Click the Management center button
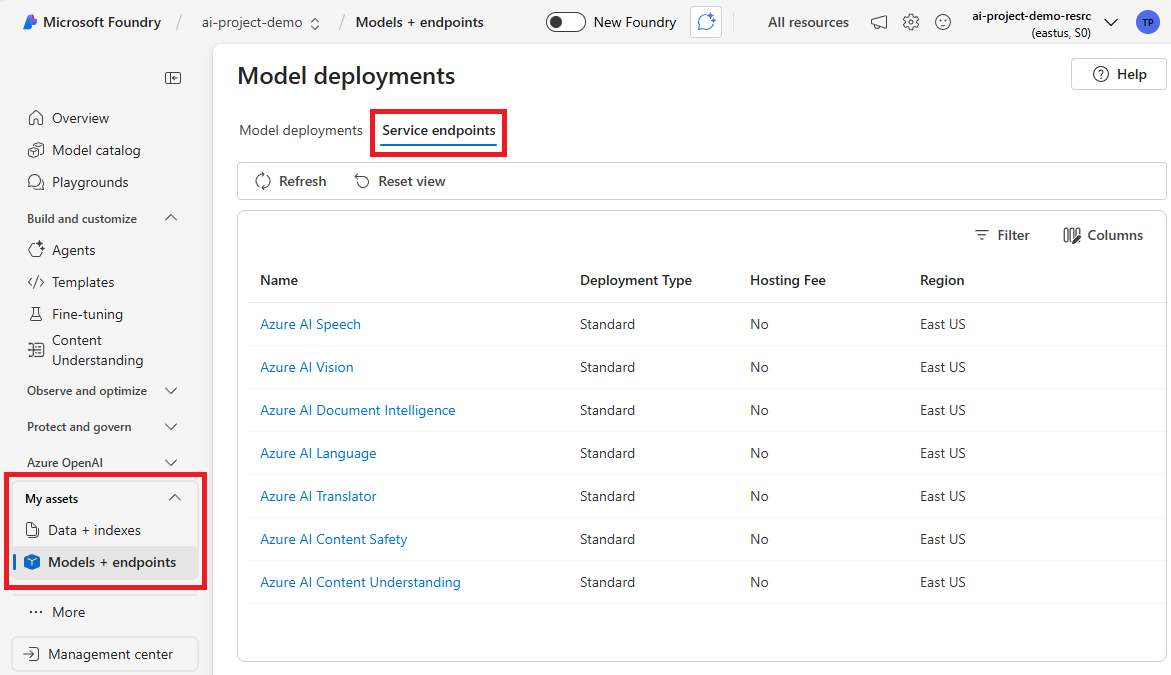This screenshot has width=1171, height=675. coord(105,654)
